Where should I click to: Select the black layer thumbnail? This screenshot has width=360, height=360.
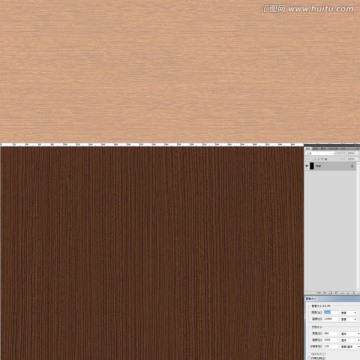(x=312, y=166)
